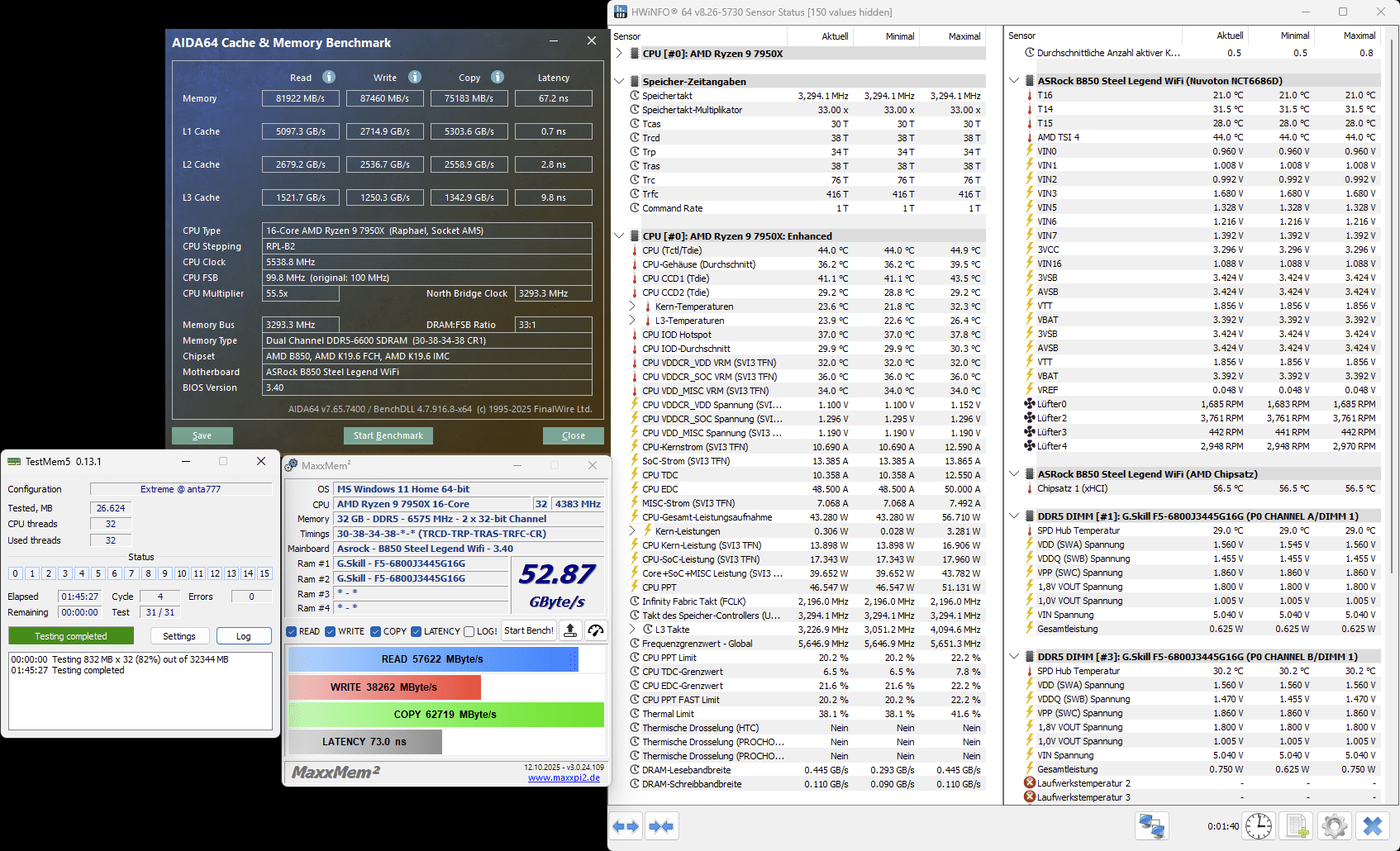The width and height of the screenshot is (1400, 851).
Task: Collapse the ASRock AMD Chipsatz sensor group
Action: [x=1015, y=473]
